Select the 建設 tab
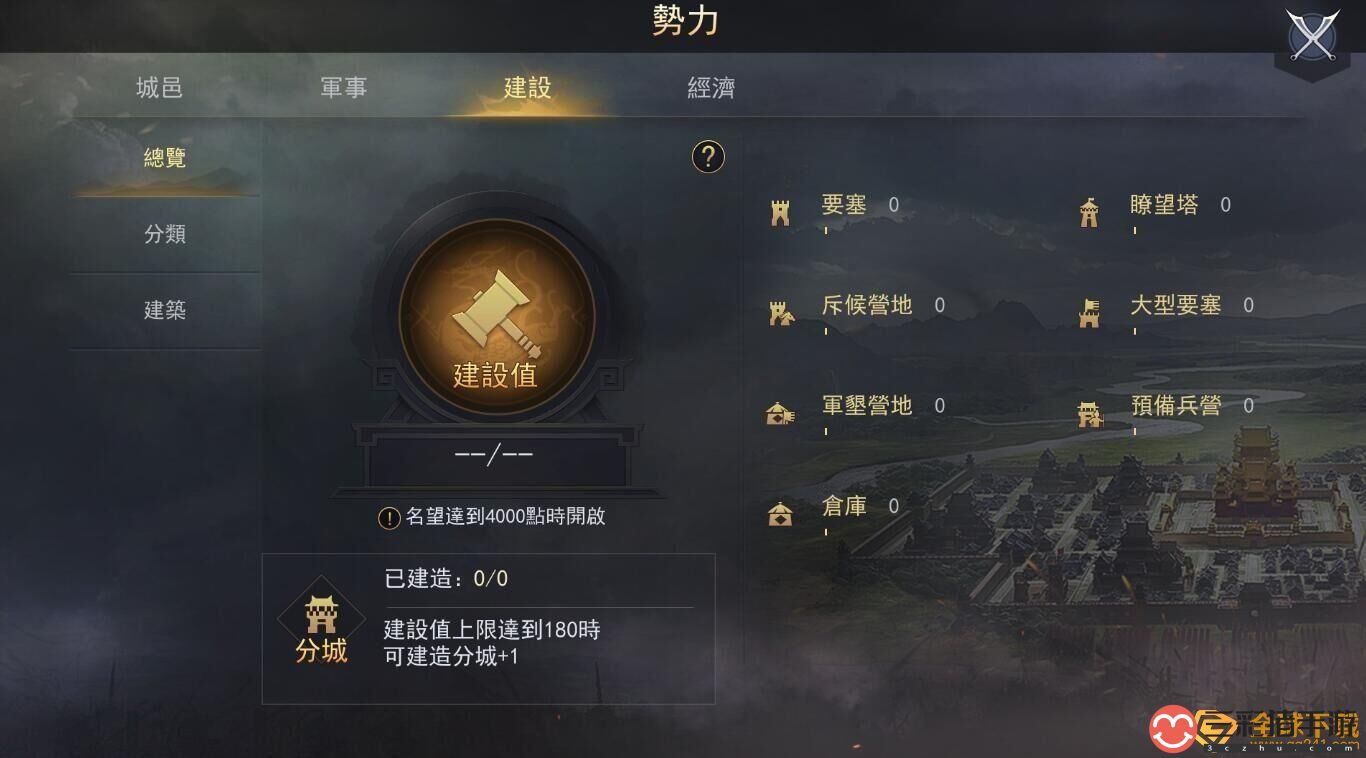 [527, 88]
